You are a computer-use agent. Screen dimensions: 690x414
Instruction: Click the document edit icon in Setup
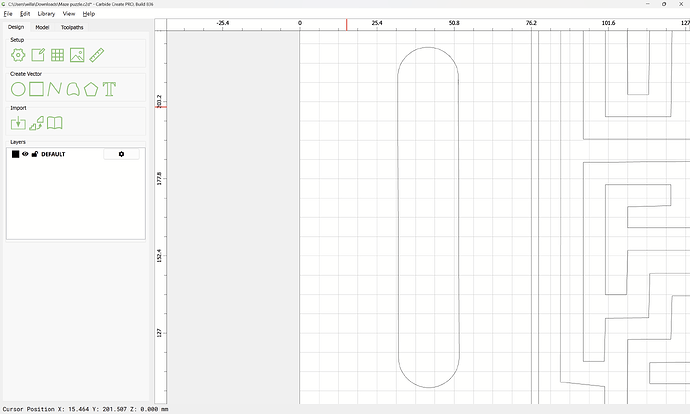coord(38,55)
